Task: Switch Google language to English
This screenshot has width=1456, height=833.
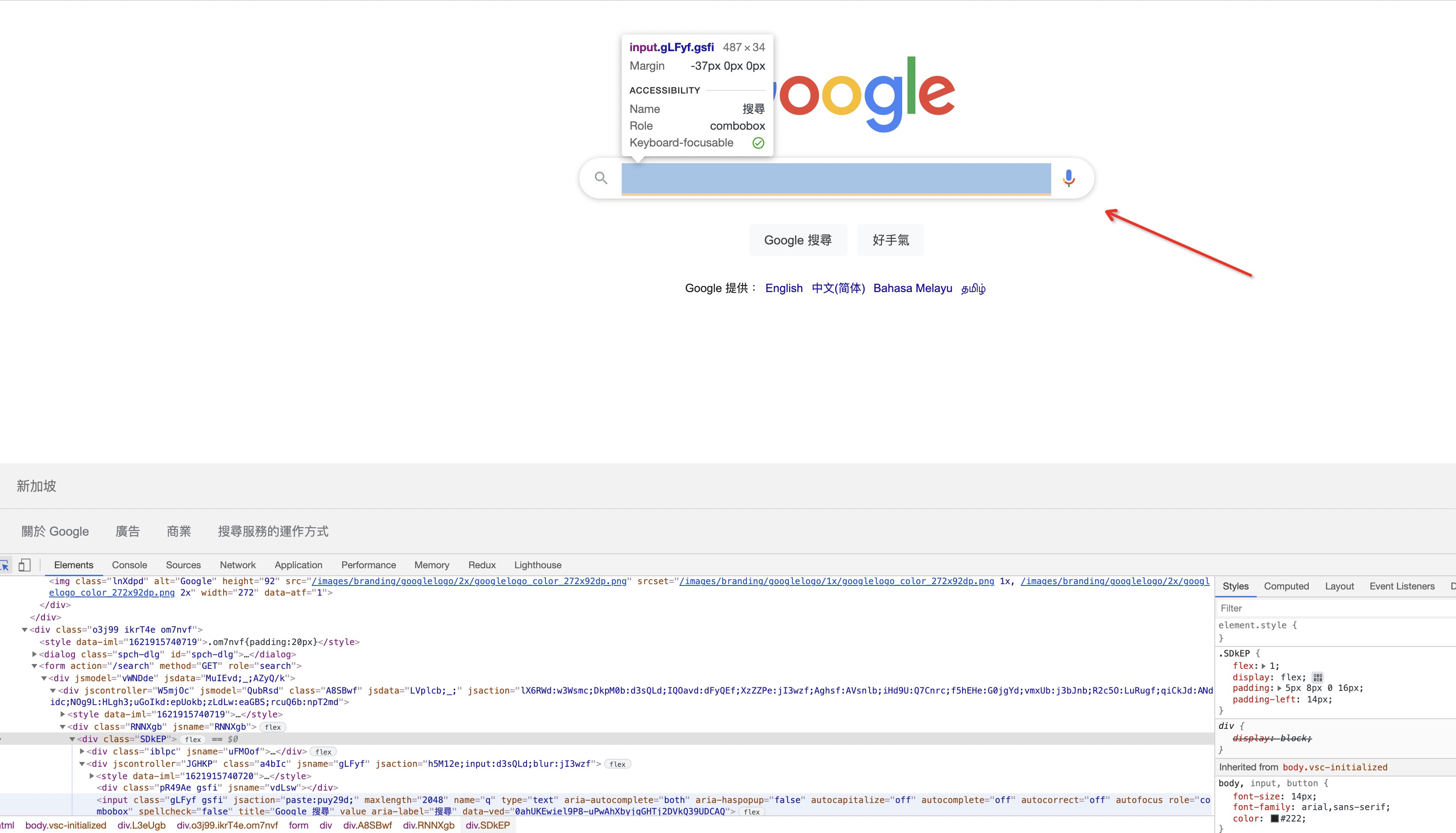Action: 784,289
